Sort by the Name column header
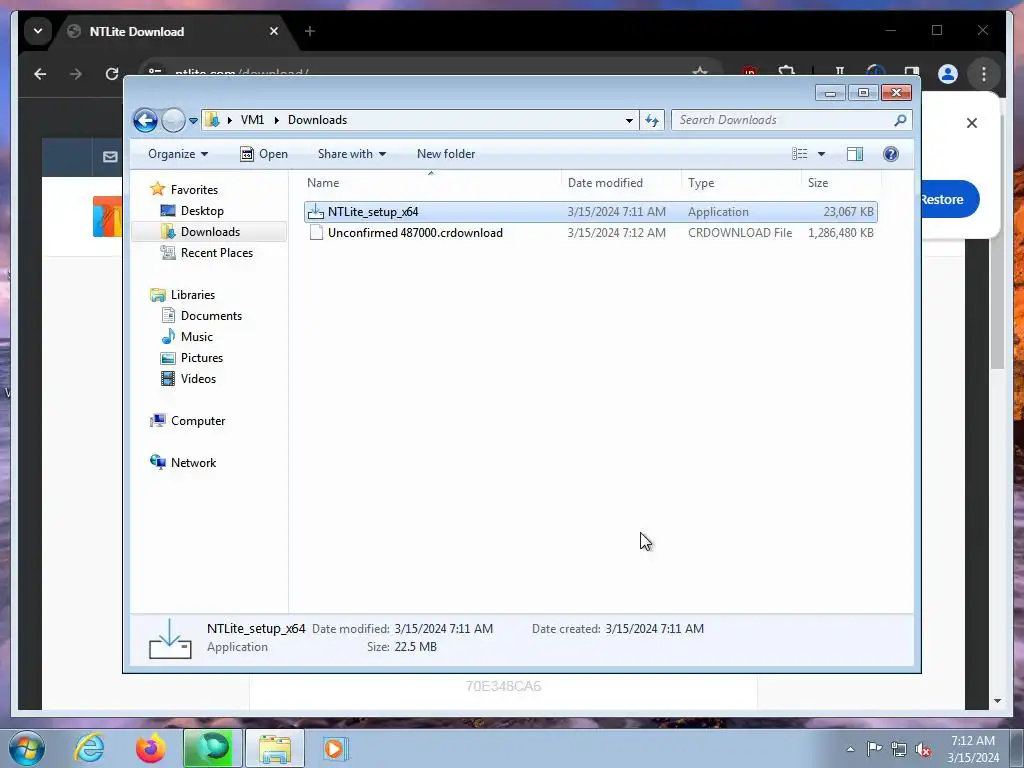The height and width of the screenshot is (768, 1024). tap(431, 183)
